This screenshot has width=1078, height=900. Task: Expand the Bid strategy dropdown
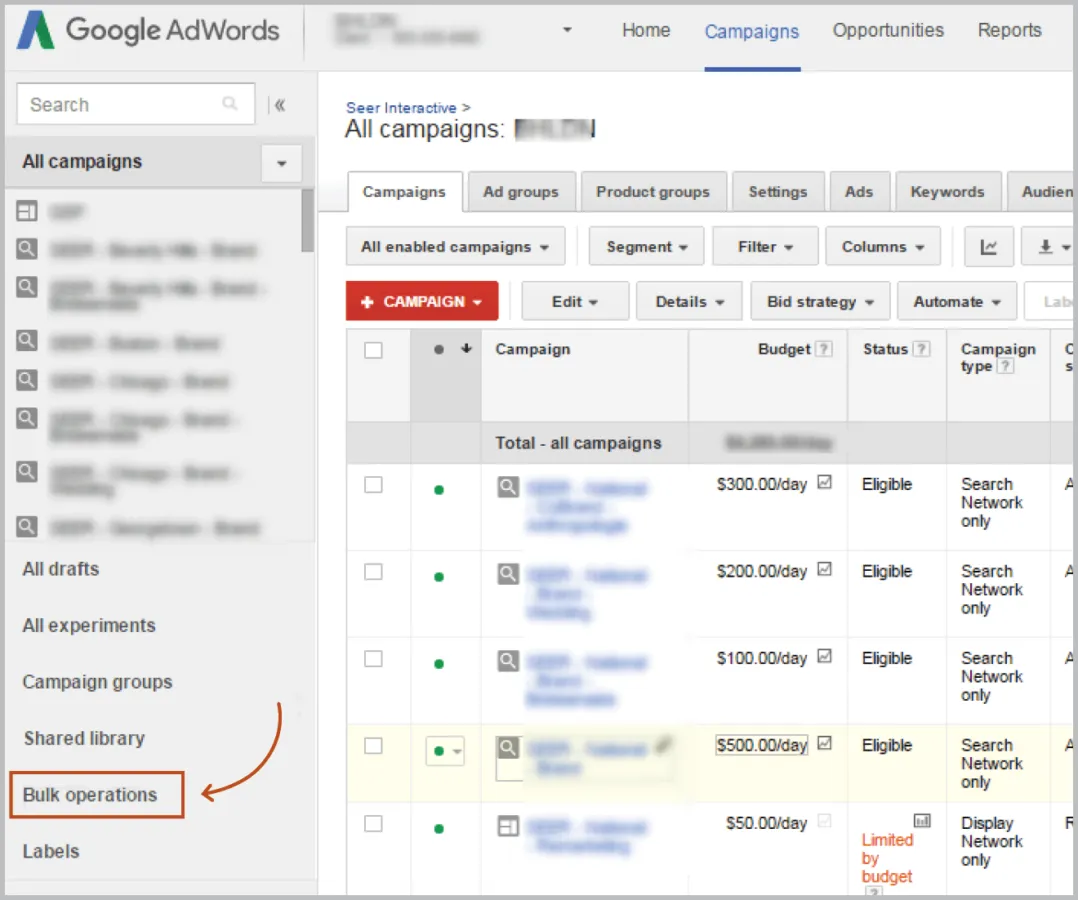click(x=820, y=301)
